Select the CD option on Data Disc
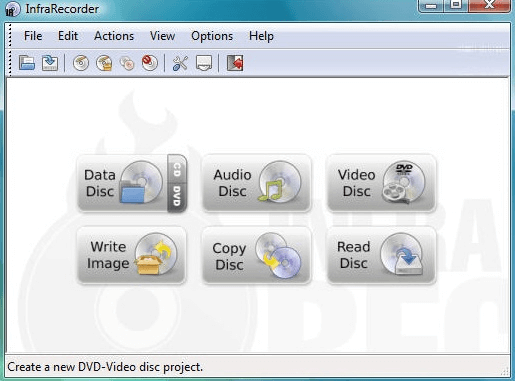 [x=177, y=169]
